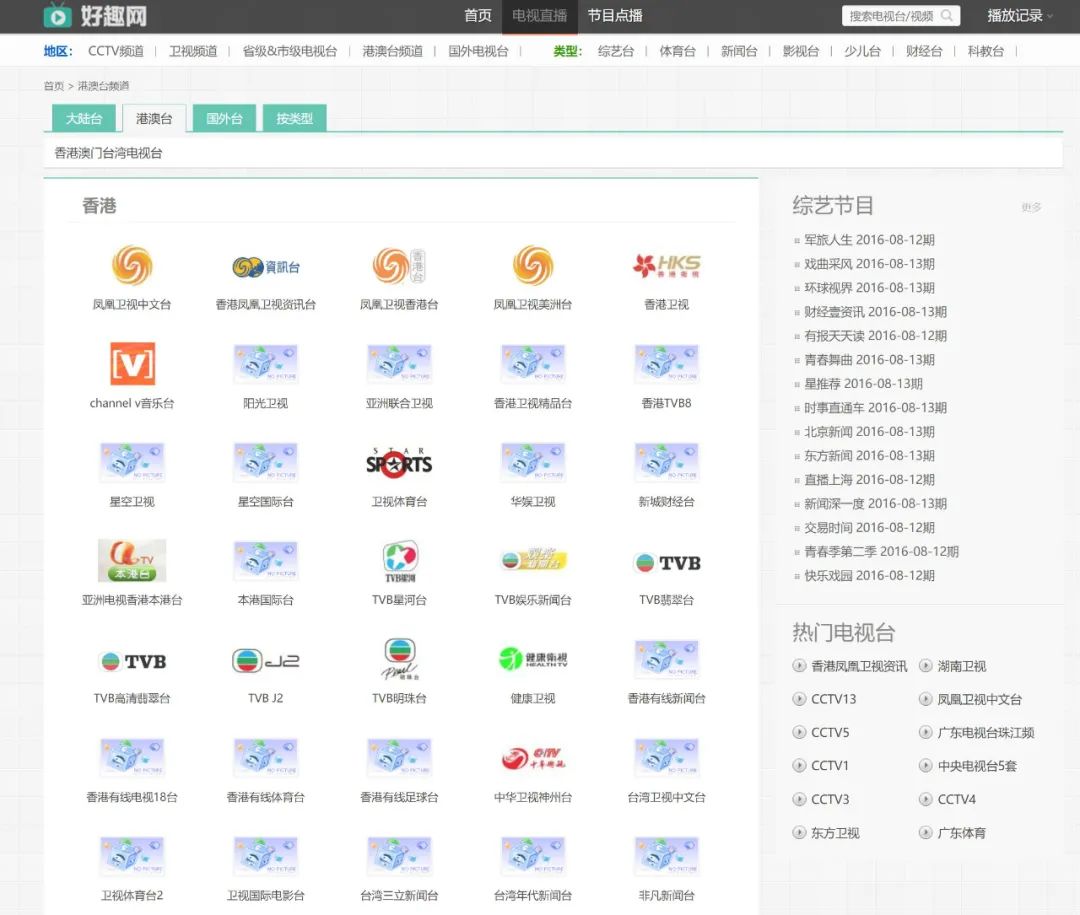1080x915 pixels.
Task: Select the TVB星河台 logo
Action: point(399,561)
